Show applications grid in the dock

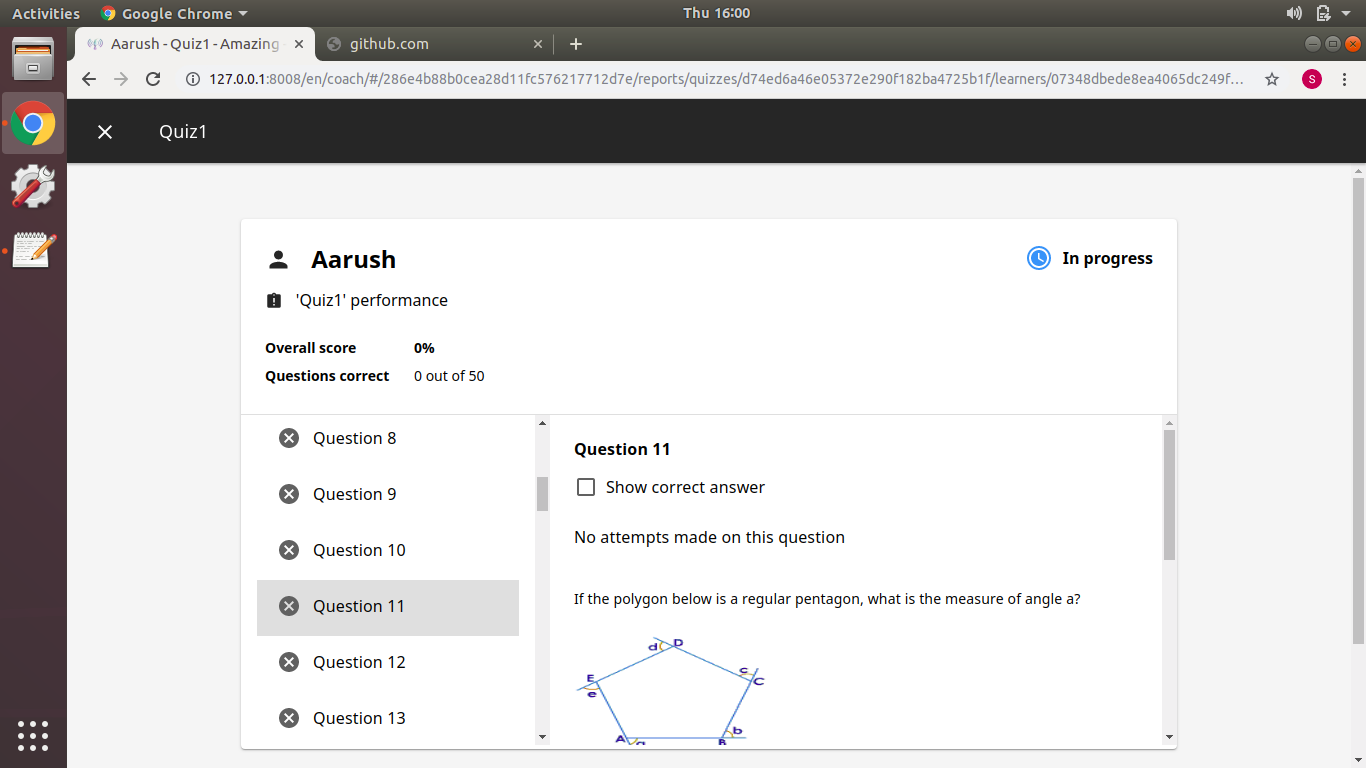[33, 735]
